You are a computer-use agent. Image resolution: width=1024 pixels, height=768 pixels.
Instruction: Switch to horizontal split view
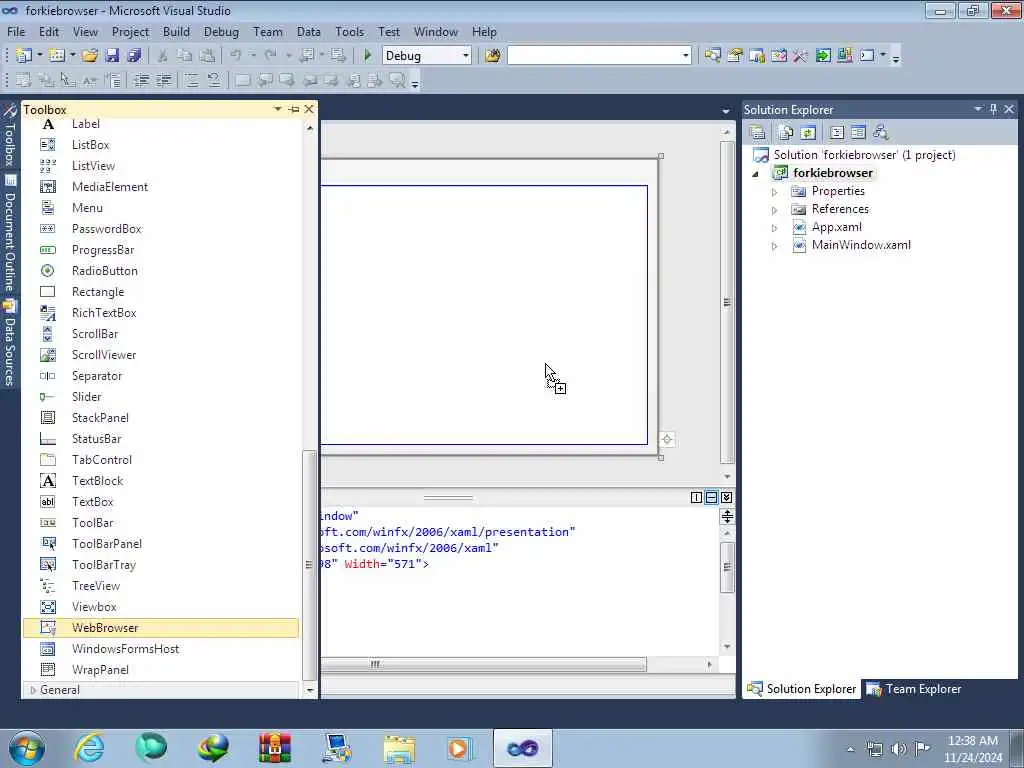[x=711, y=498]
